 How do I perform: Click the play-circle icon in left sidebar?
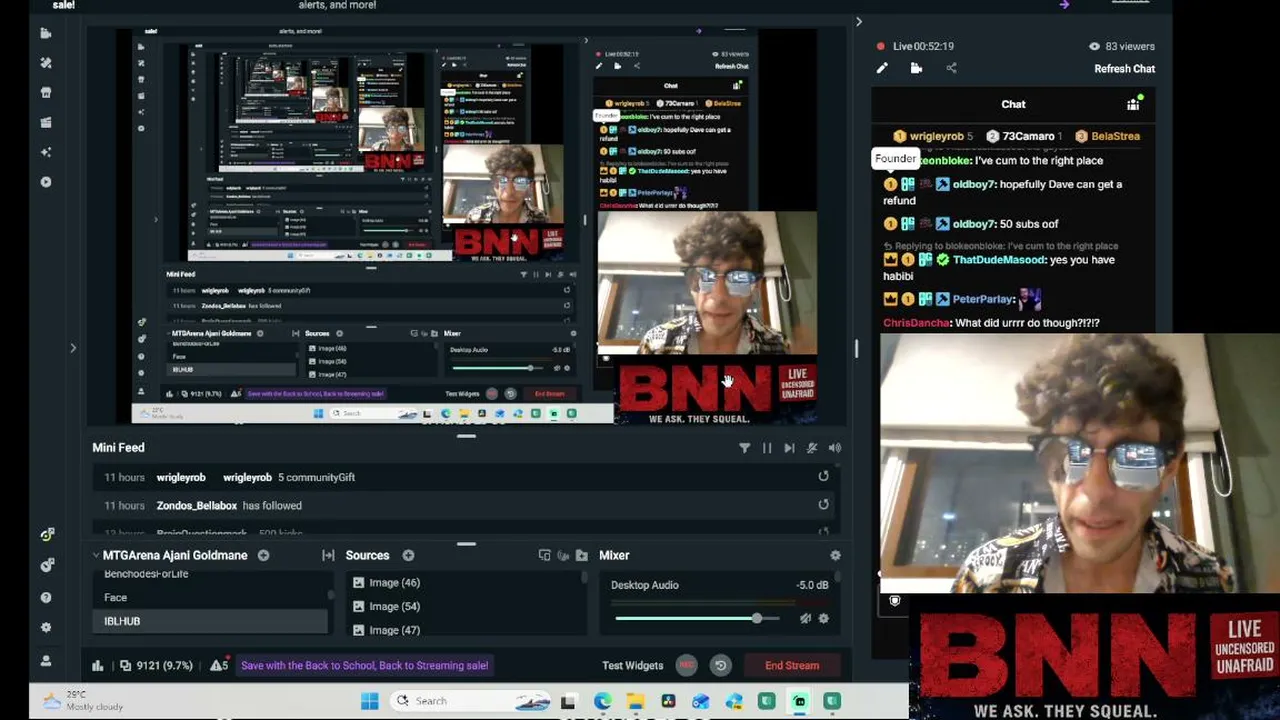(45, 182)
